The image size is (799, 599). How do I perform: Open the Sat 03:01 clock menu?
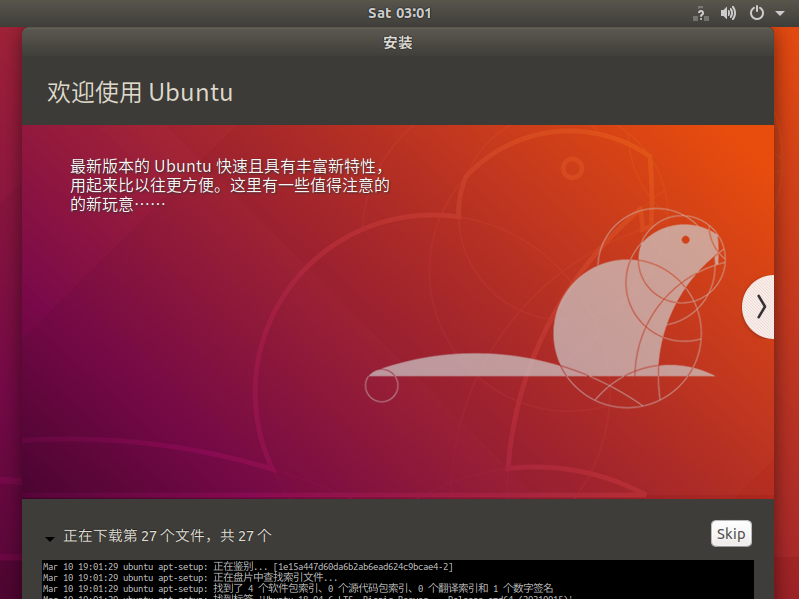click(400, 13)
